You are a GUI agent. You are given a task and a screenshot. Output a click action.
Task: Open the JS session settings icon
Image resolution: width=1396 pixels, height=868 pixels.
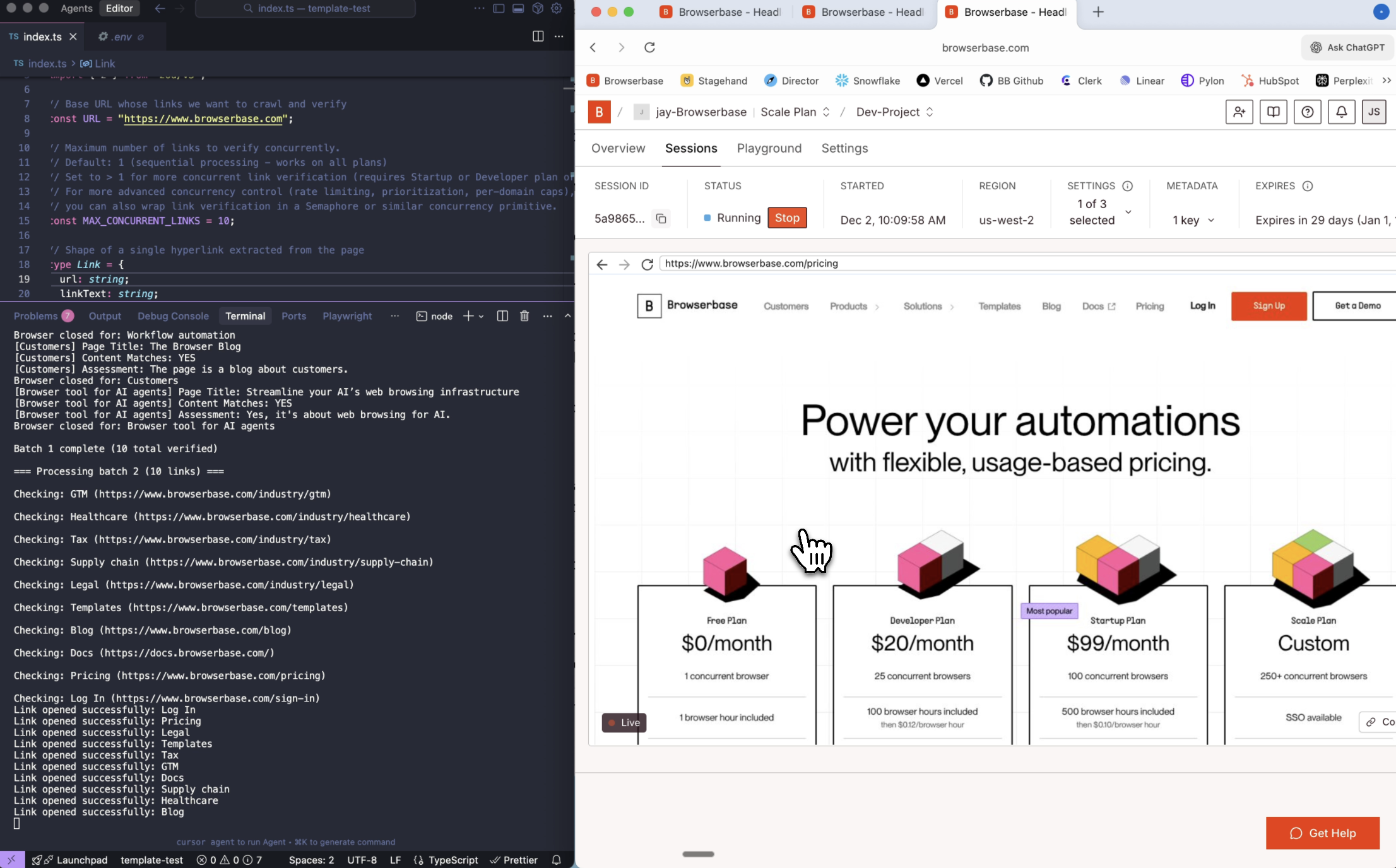[1374, 112]
